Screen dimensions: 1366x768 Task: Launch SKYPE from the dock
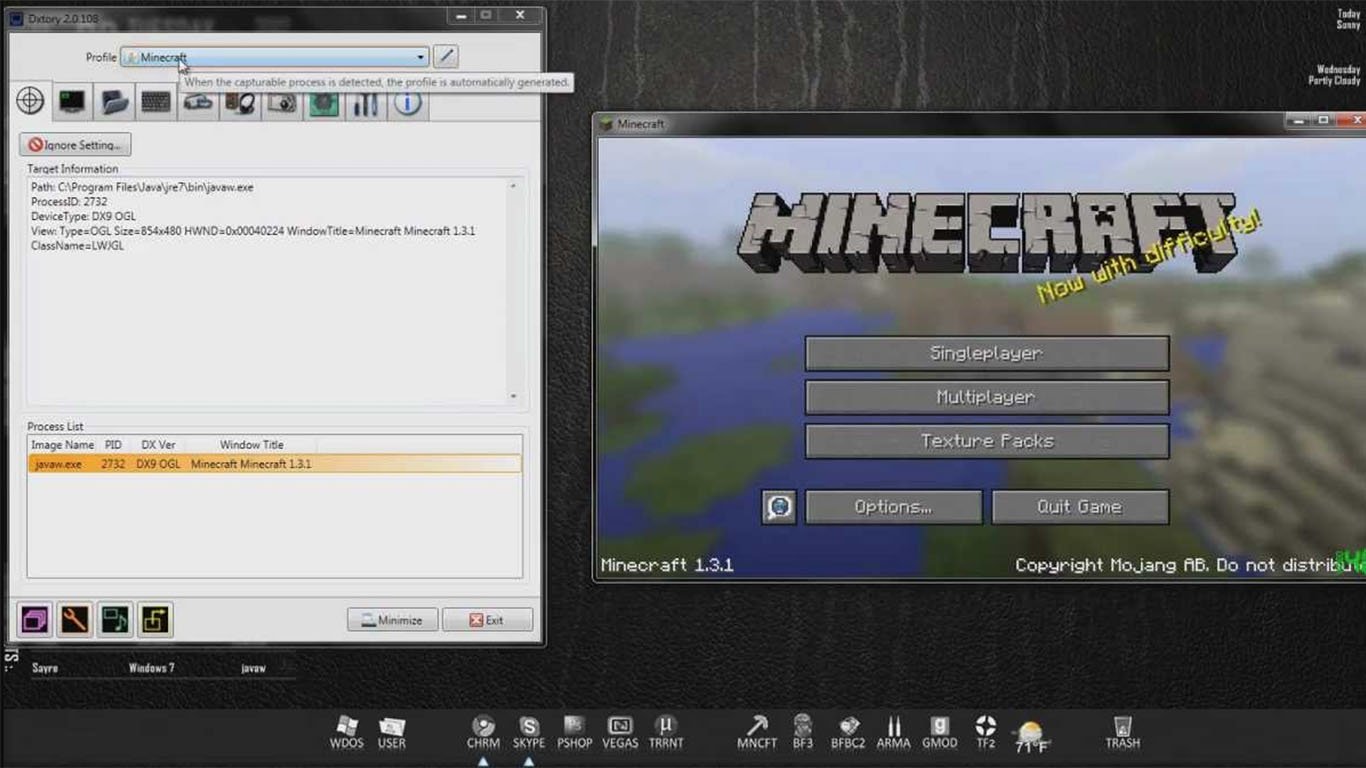point(529,733)
